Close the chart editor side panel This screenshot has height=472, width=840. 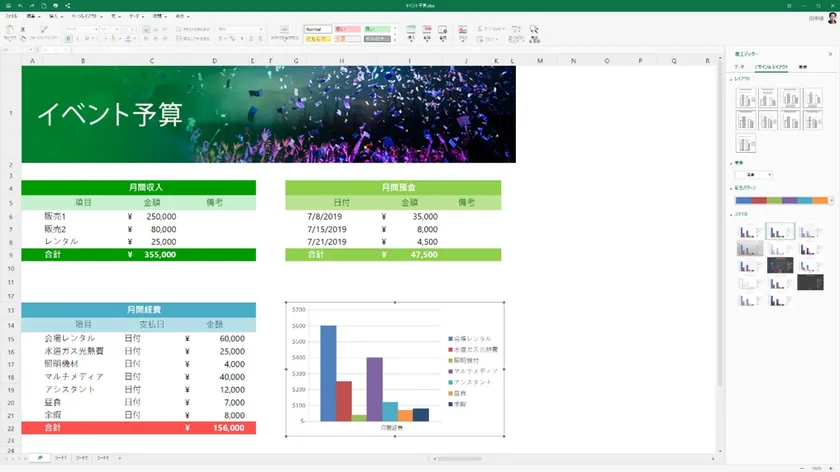tap(831, 53)
